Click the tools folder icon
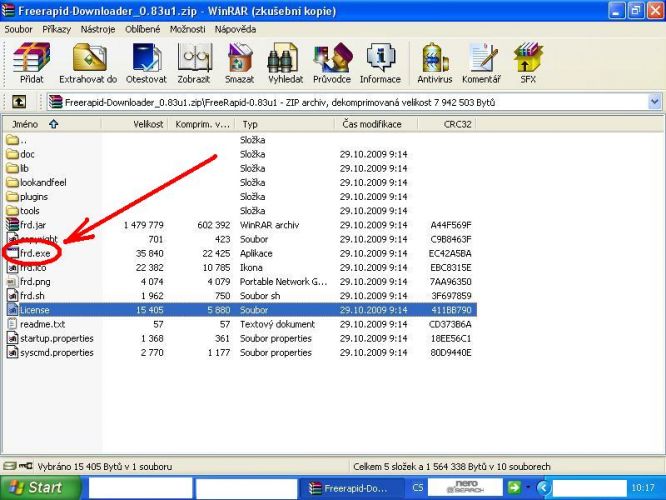 tap(13, 211)
